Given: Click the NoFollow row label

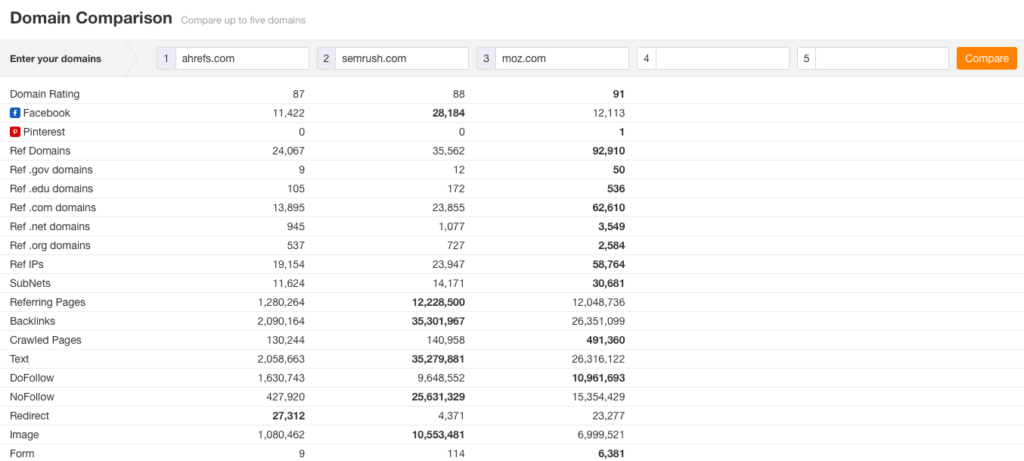Looking at the screenshot, I should pyautogui.click(x=32, y=397).
